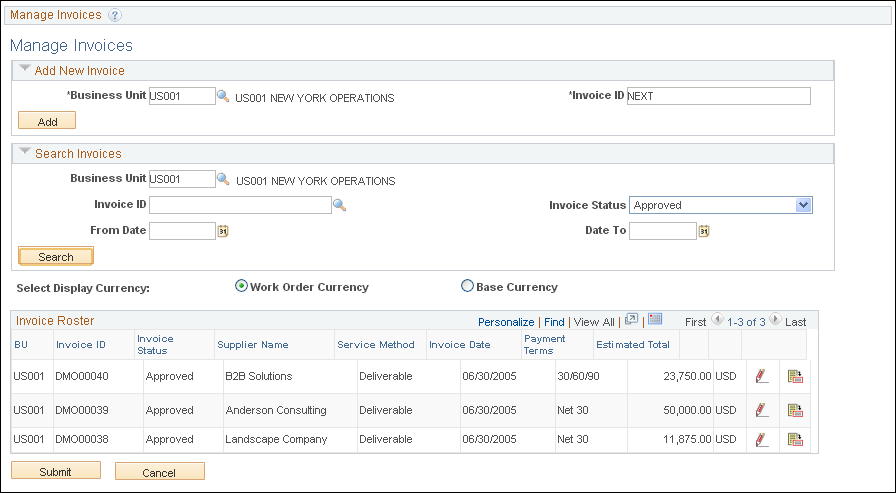Click View All in Invoice Roster

tap(594, 322)
